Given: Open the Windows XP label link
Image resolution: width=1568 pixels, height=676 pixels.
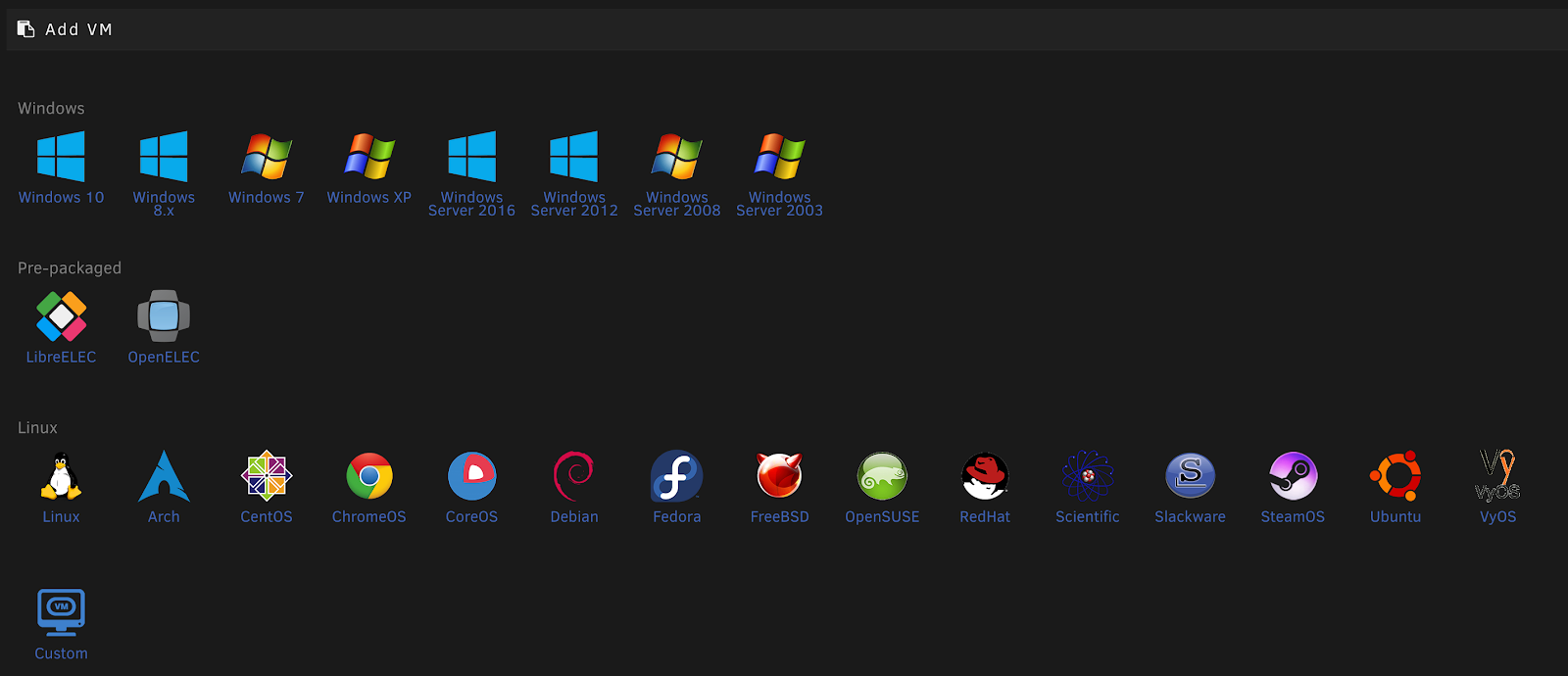Looking at the screenshot, I should [x=369, y=197].
